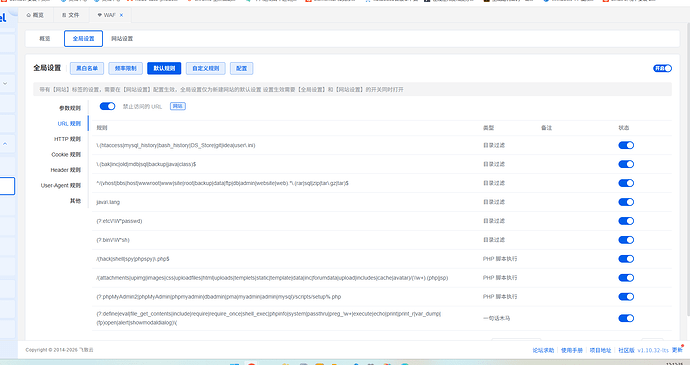This screenshot has width=690, height=365.
Task: Switch to the 网站设置 sub-tab
Action: pos(122,39)
